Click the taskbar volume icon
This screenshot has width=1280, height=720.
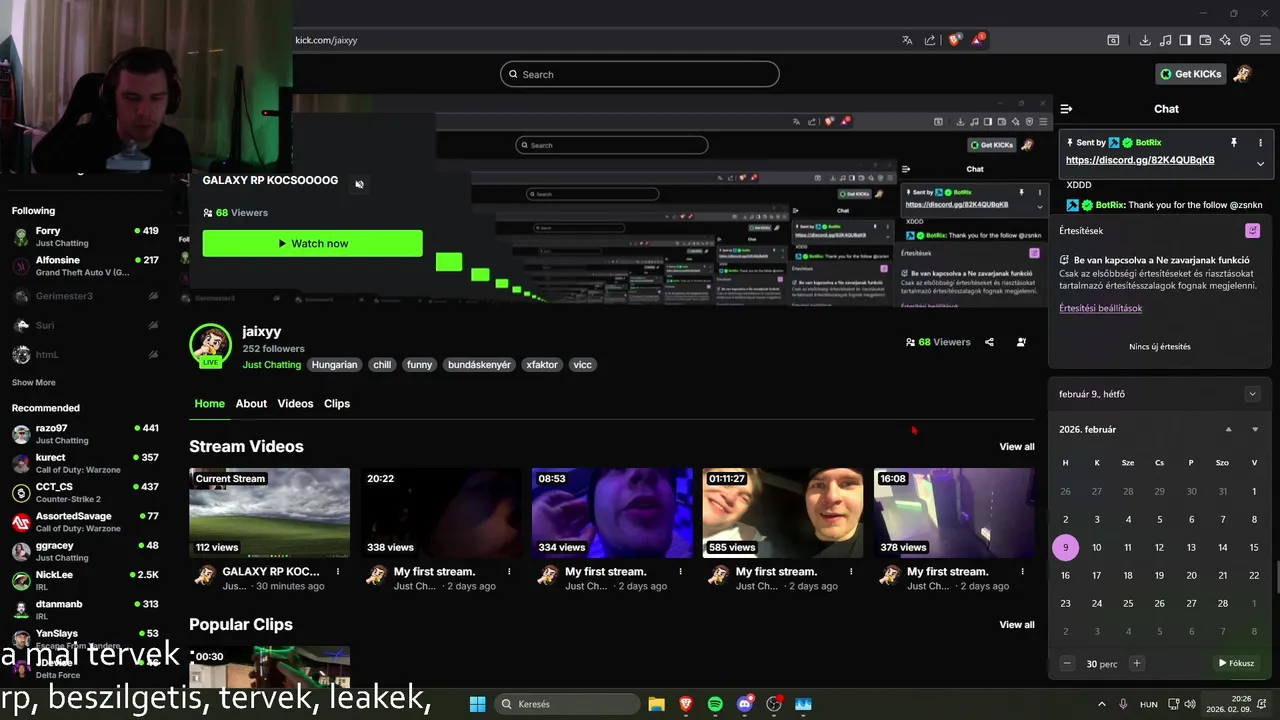click(x=1189, y=704)
